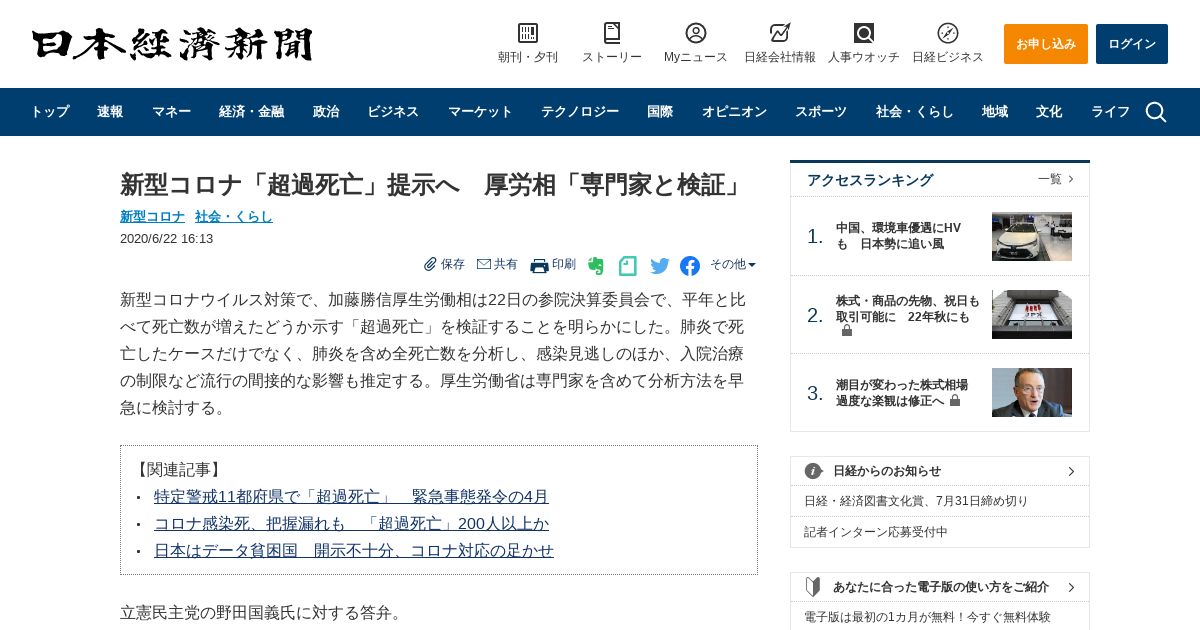Open related article コロナ感染死、把握漏れも

pyautogui.click(x=351, y=523)
